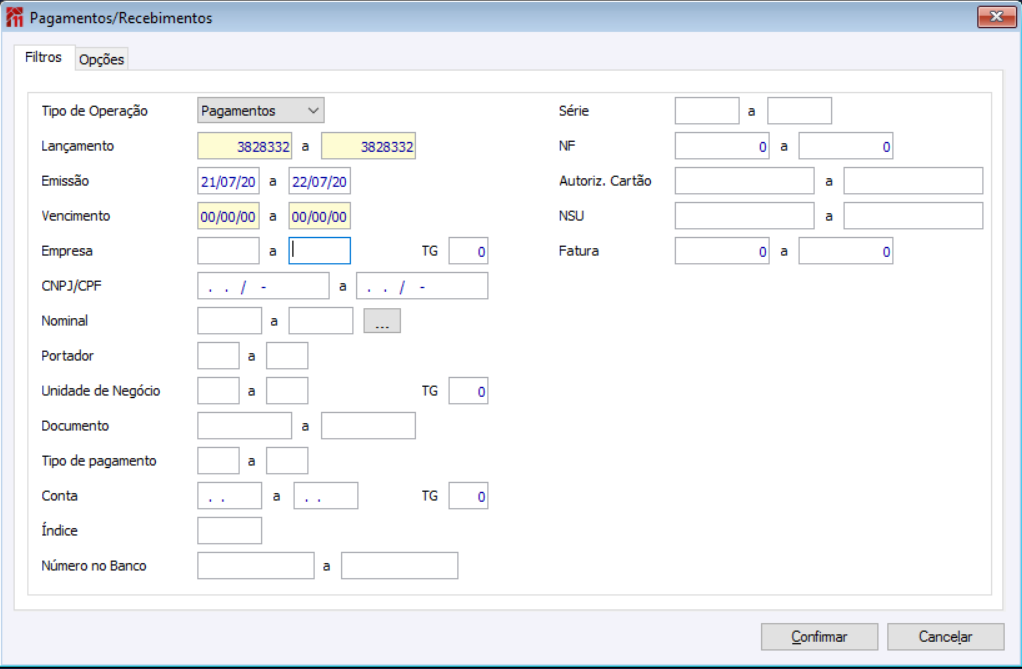
Task: Click the first Autoriz. Cartão field
Action: pyautogui.click(x=745, y=181)
